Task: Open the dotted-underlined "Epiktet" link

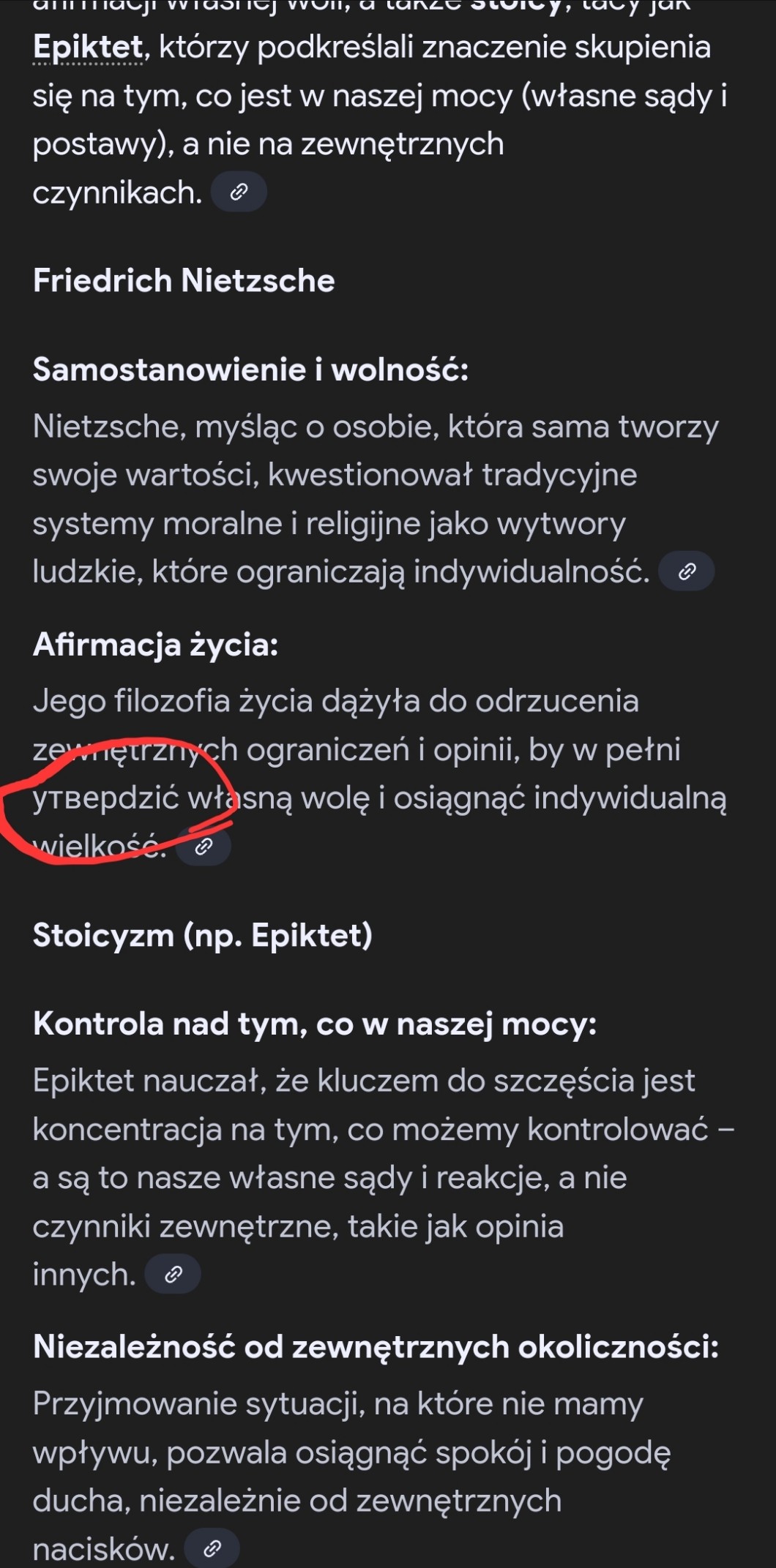Action: pyautogui.click(x=88, y=48)
